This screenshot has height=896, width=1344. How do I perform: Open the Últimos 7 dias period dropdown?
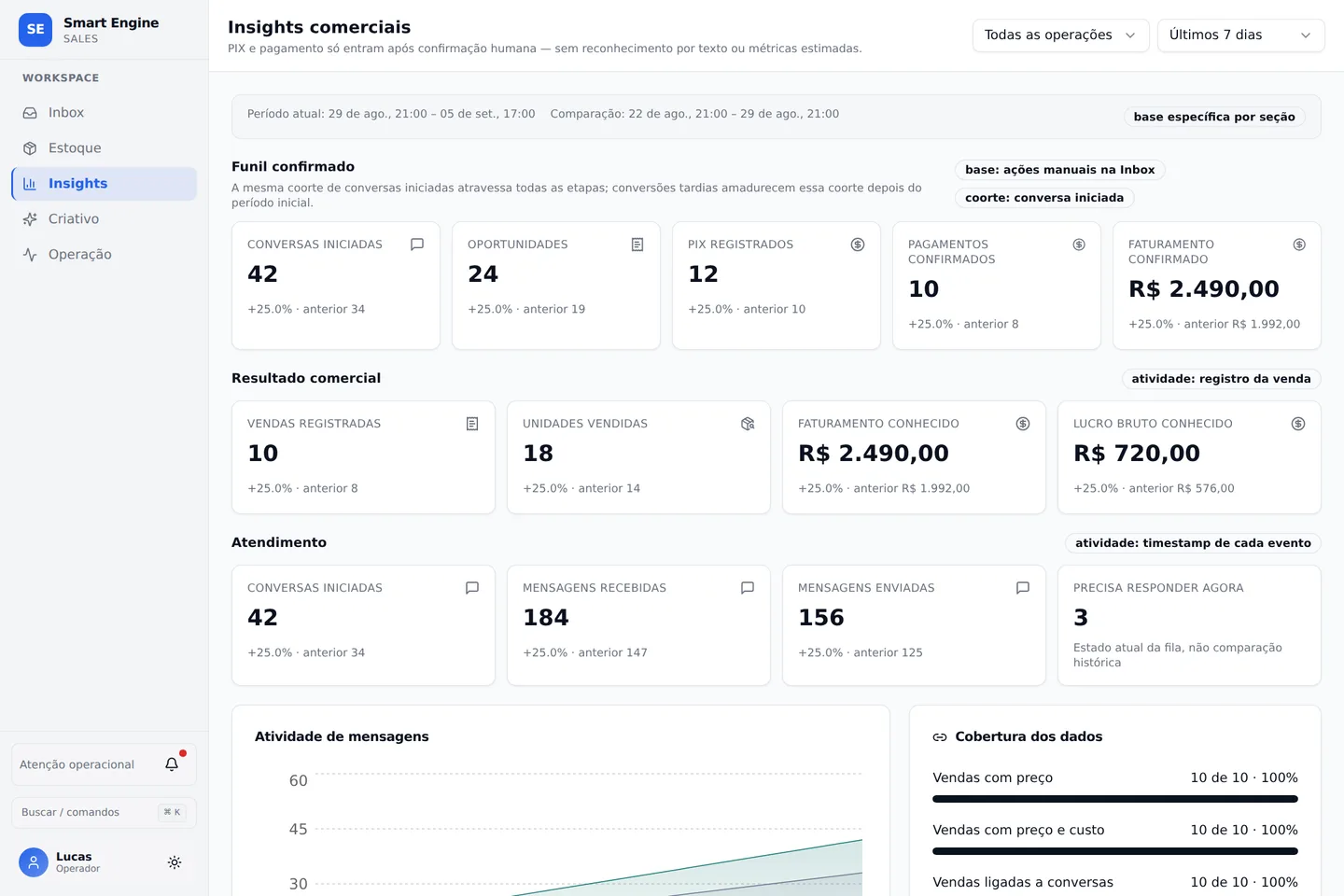click(1240, 35)
